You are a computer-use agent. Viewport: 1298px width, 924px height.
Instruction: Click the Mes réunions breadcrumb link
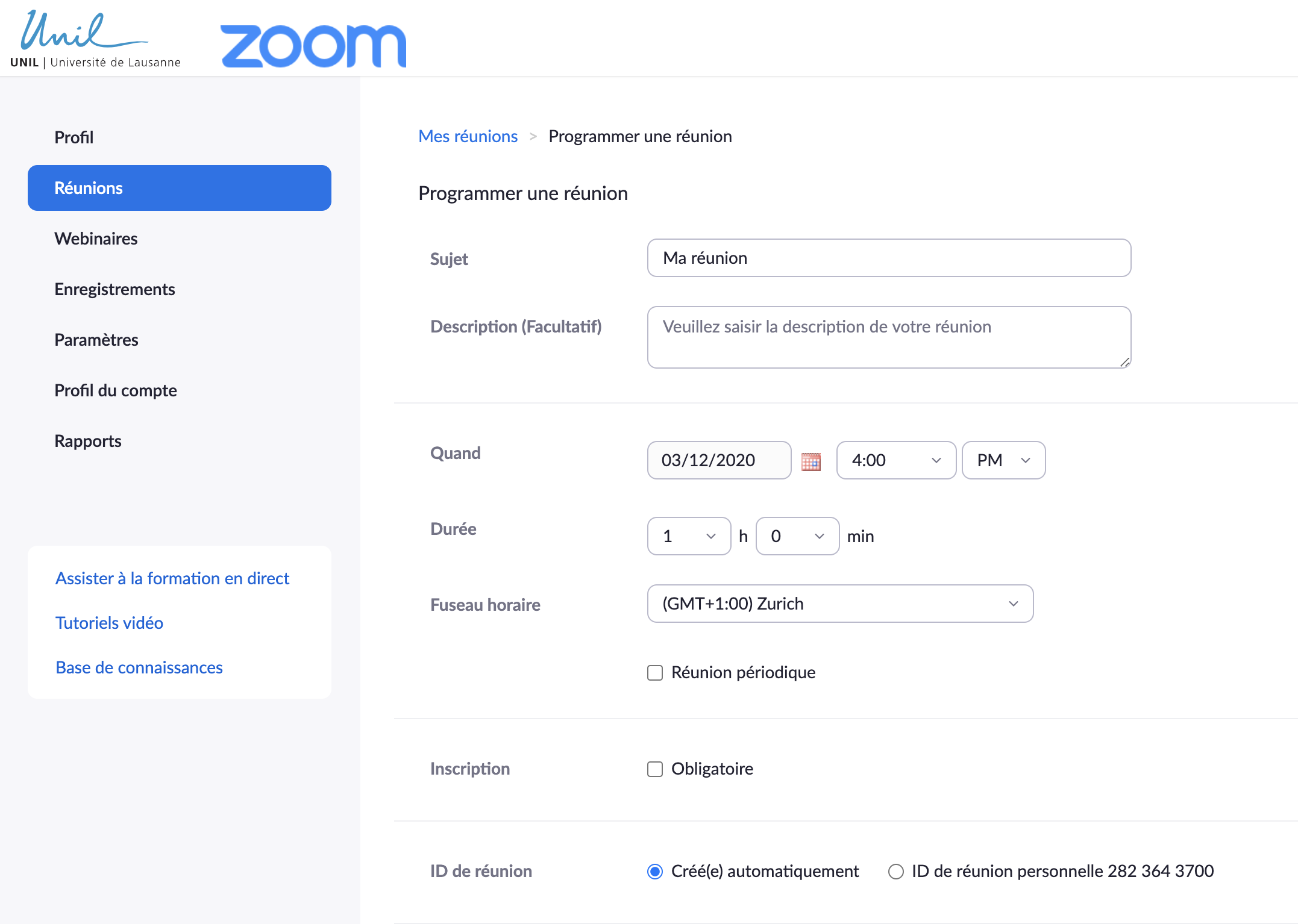pyautogui.click(x=468, y=136)
